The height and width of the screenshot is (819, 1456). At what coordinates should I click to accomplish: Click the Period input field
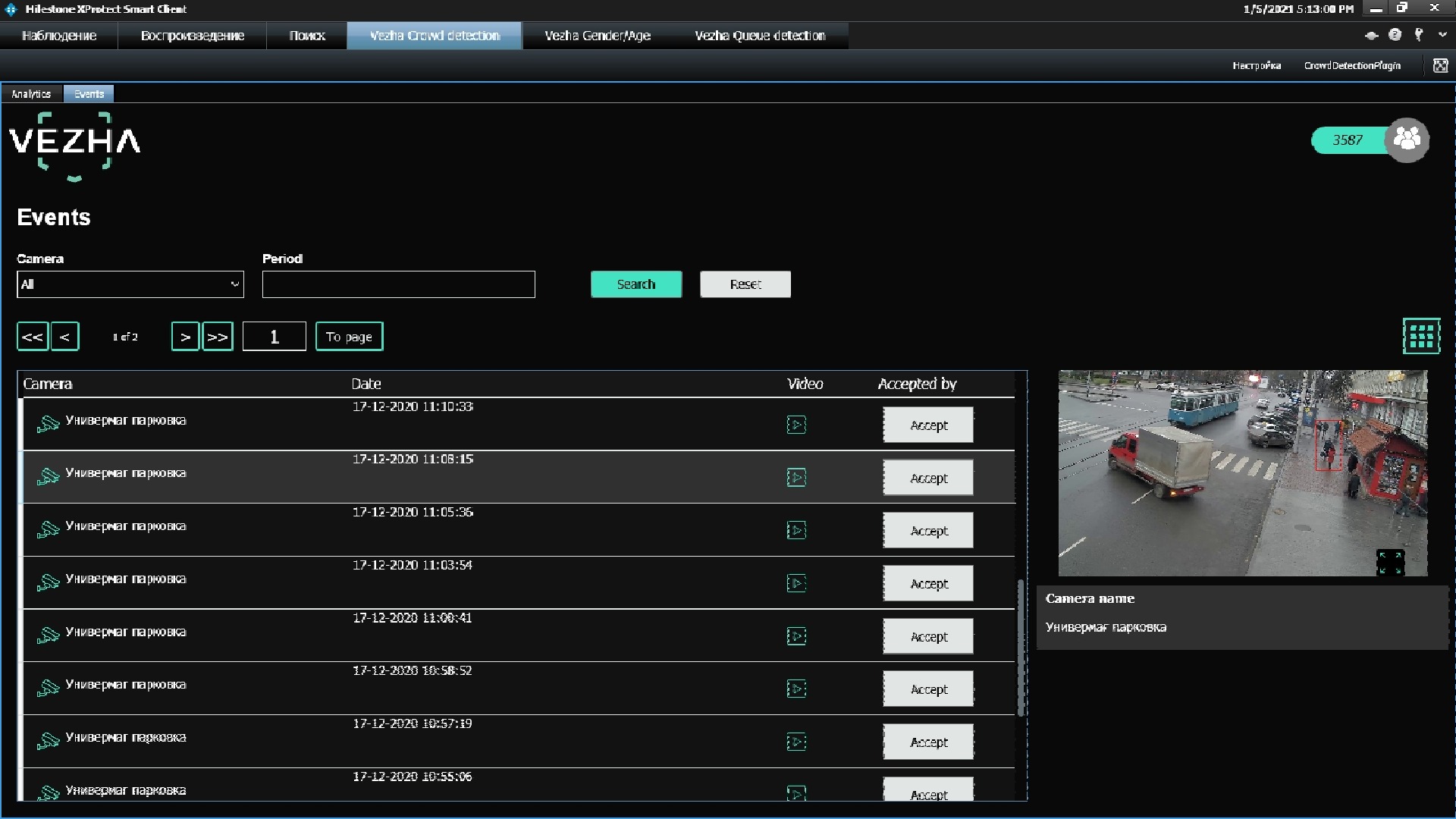coord(399,284)
